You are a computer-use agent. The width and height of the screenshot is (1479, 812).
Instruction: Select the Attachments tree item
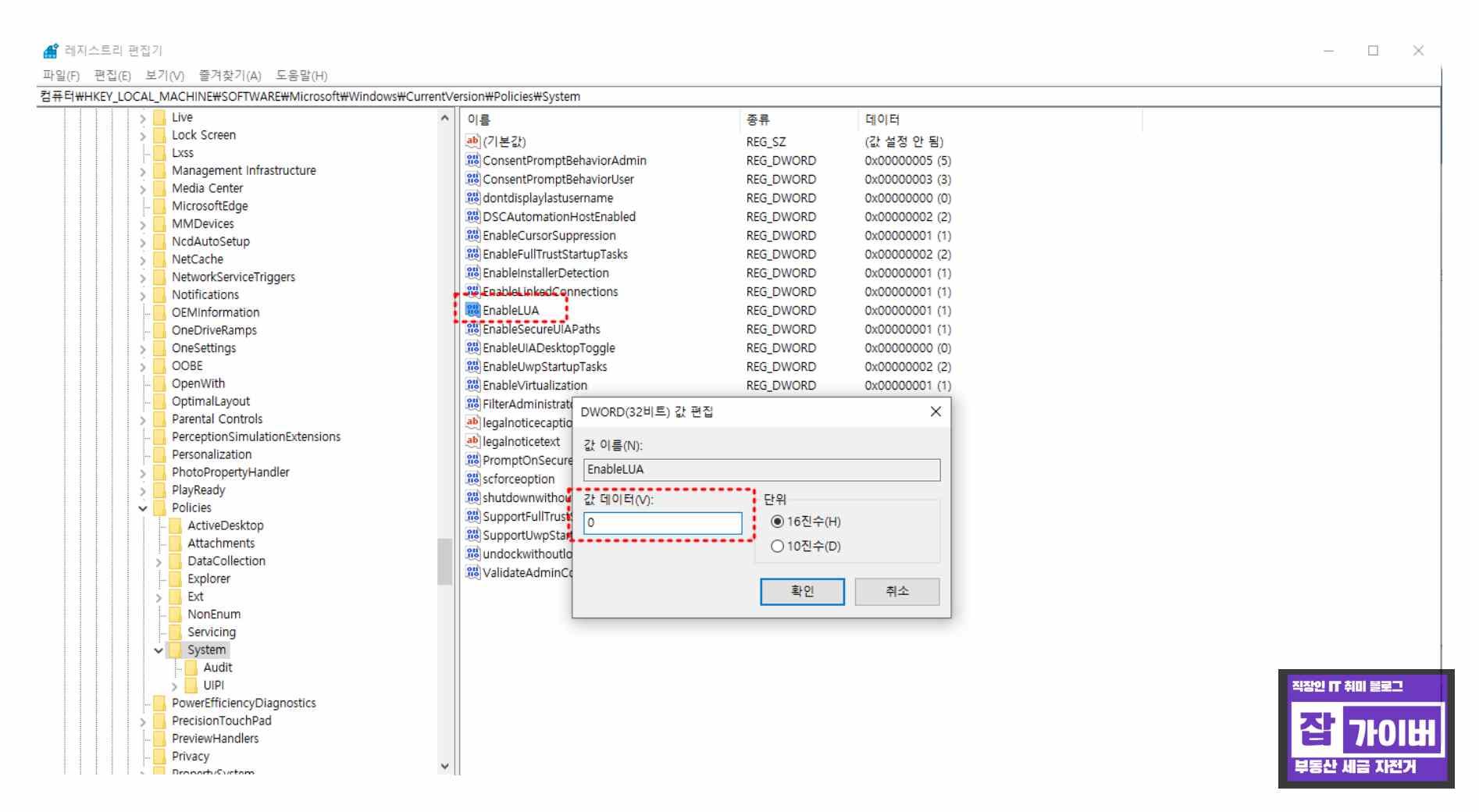tap(221, 543)
